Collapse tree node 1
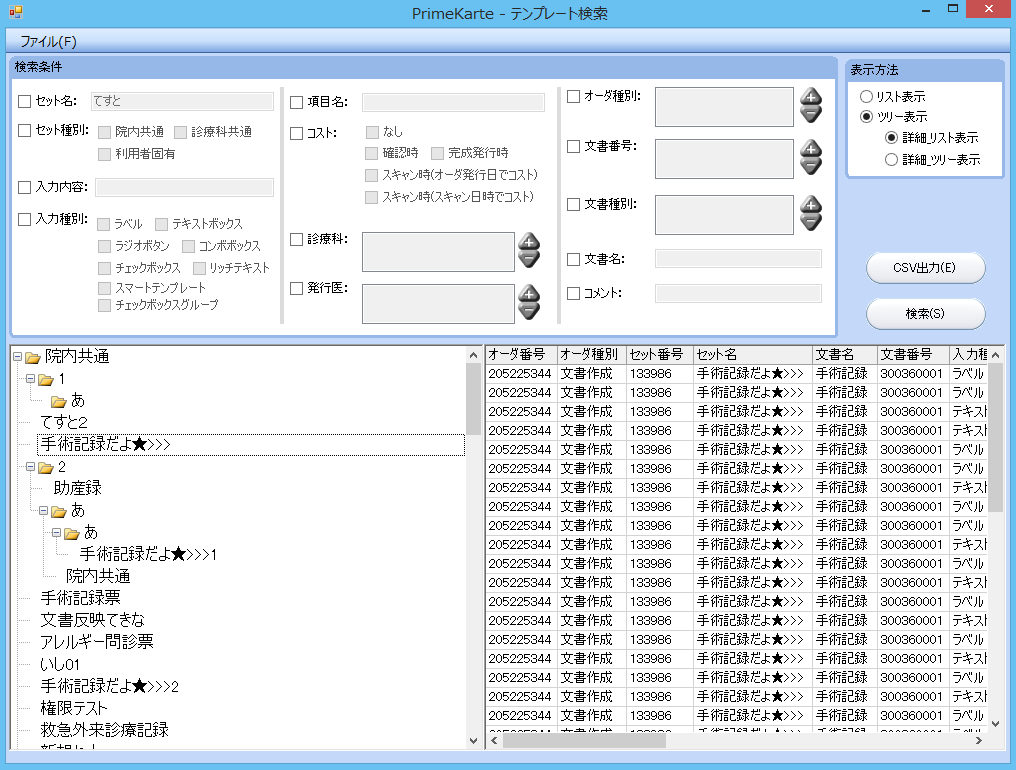The height and width of the screenshot is (770, 1016). (30, 379)
